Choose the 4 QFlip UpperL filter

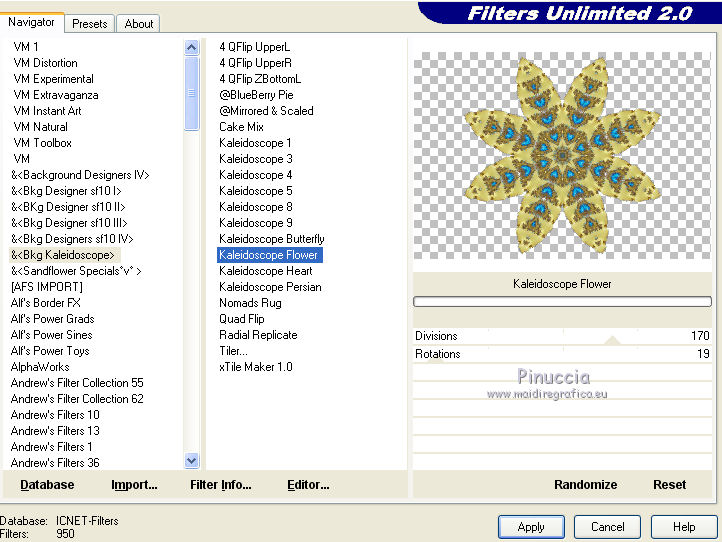(255, 47)
